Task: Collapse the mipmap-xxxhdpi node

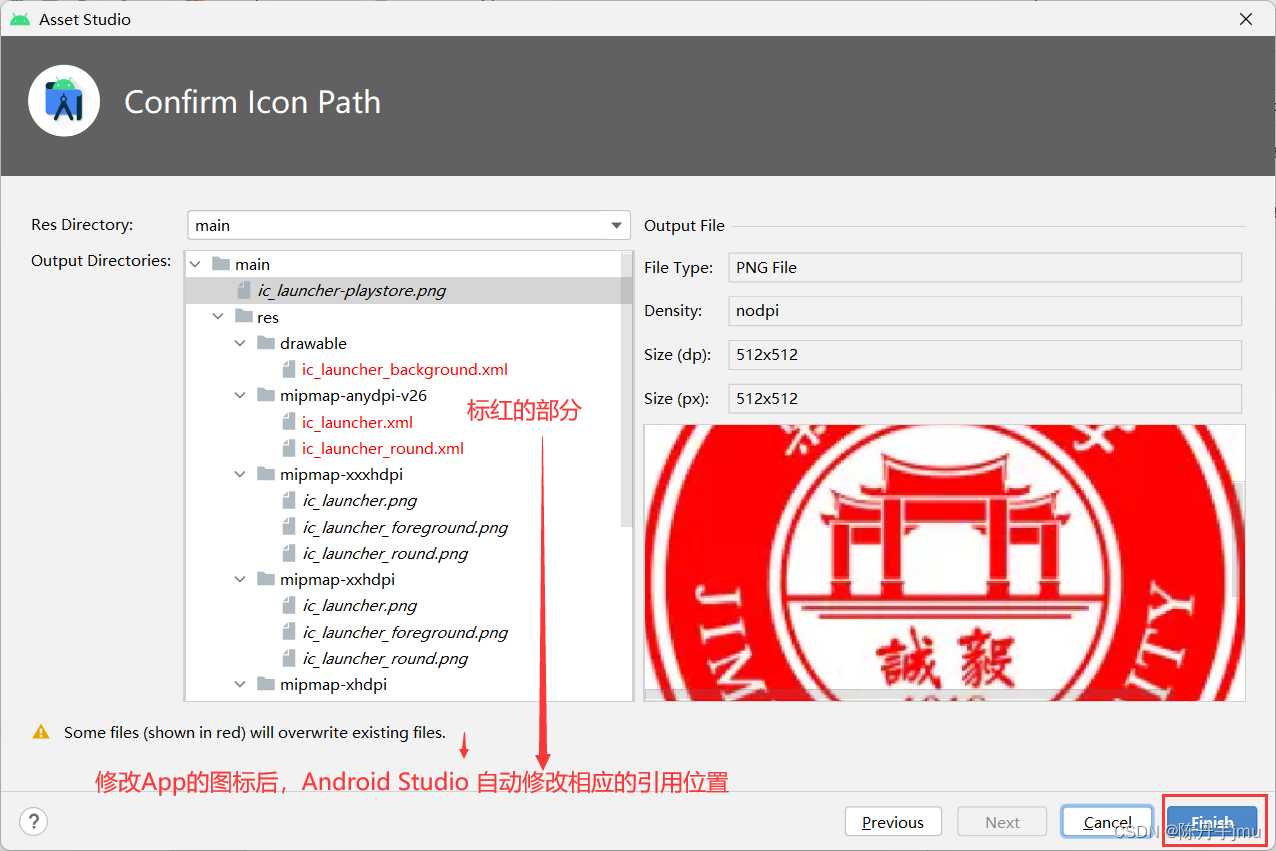Action: 240,474
